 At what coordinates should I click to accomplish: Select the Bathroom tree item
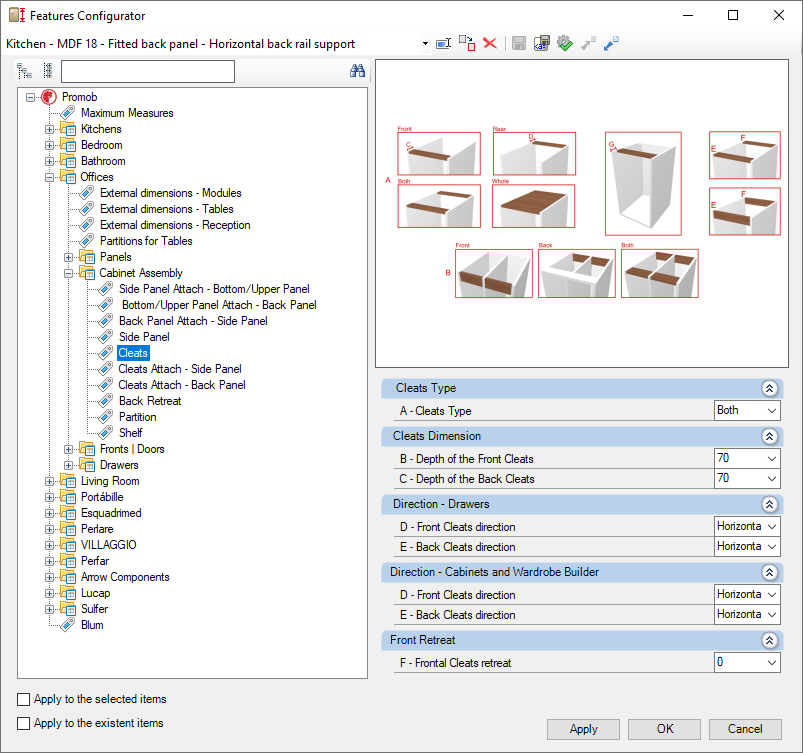pyautogui.click(x=103, y=161)
